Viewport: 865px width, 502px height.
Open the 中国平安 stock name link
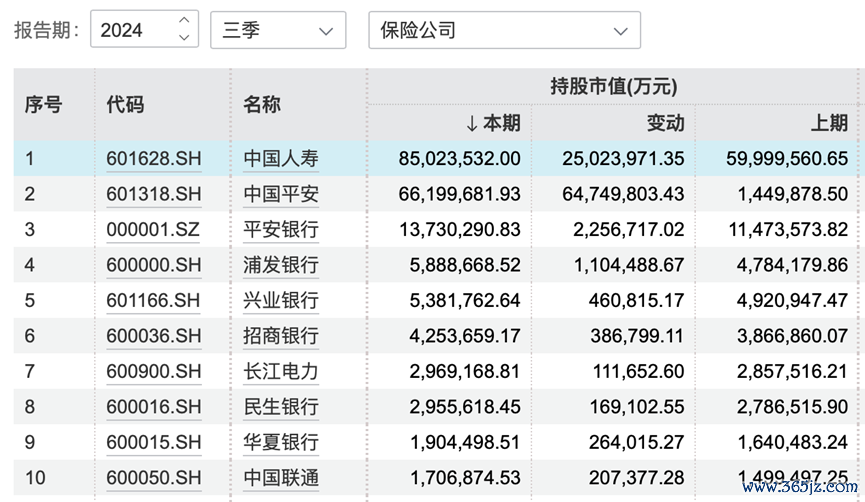click(281, 194)
